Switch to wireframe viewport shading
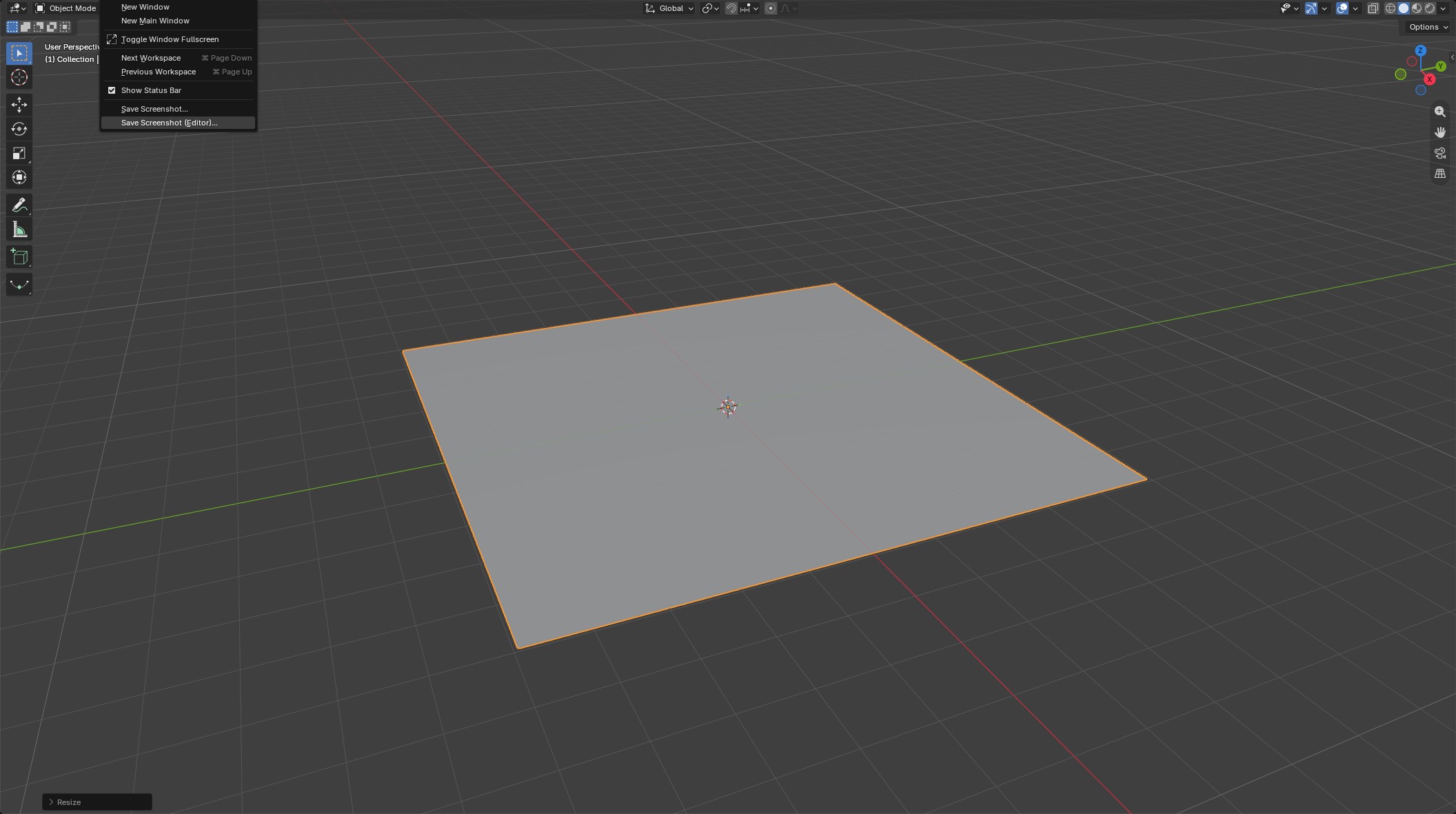This screenshot has height=814, width=1456. [1391, 8]
